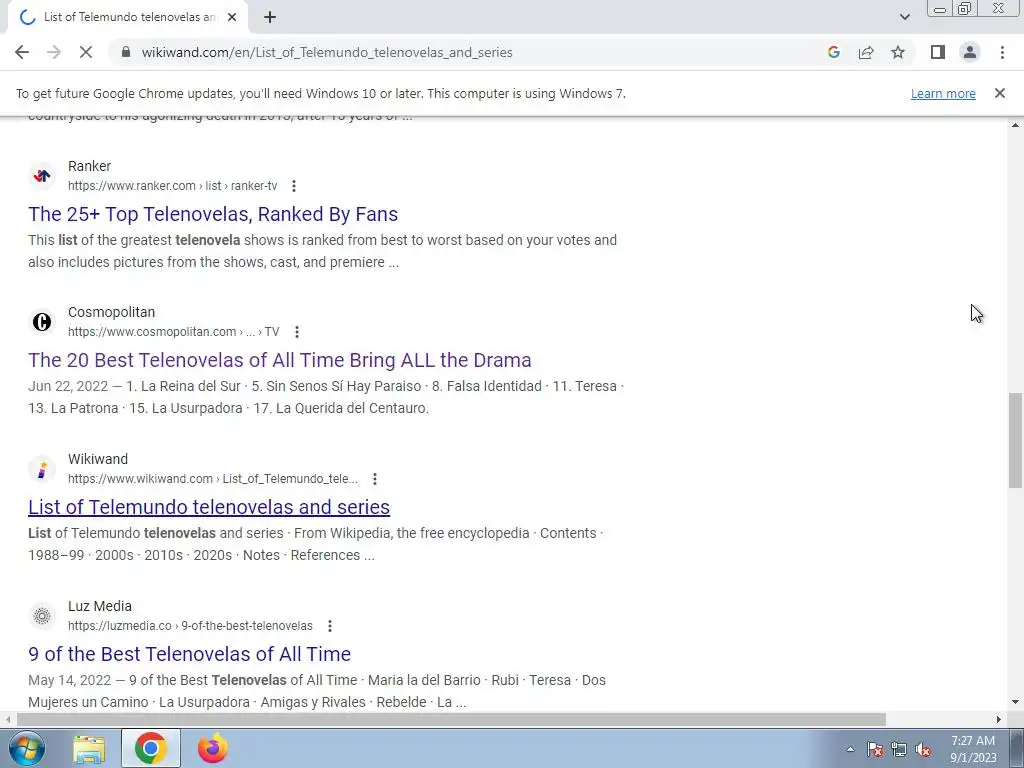Open Cosmopolitan result options menu

pos(296,332)
